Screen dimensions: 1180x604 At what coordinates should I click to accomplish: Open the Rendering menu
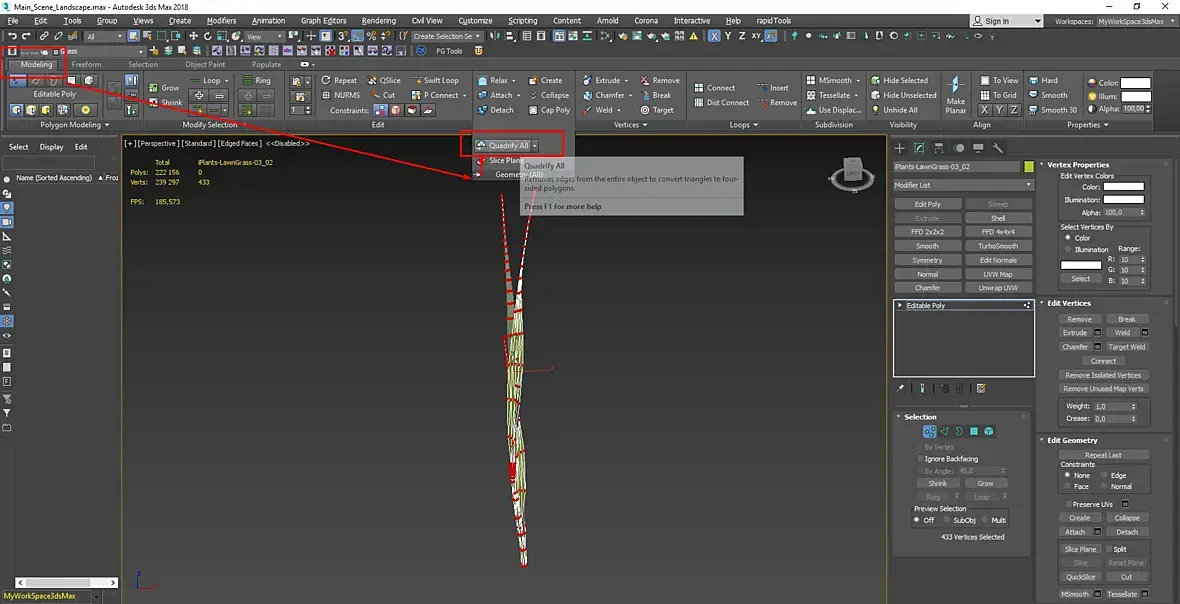coord(379,21)
